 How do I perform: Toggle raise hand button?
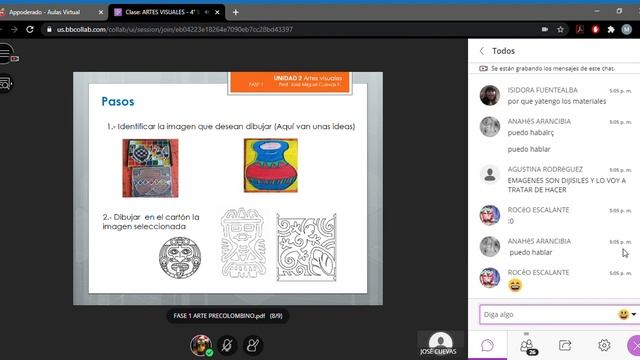pyautogui.click(x=253, y=345)
